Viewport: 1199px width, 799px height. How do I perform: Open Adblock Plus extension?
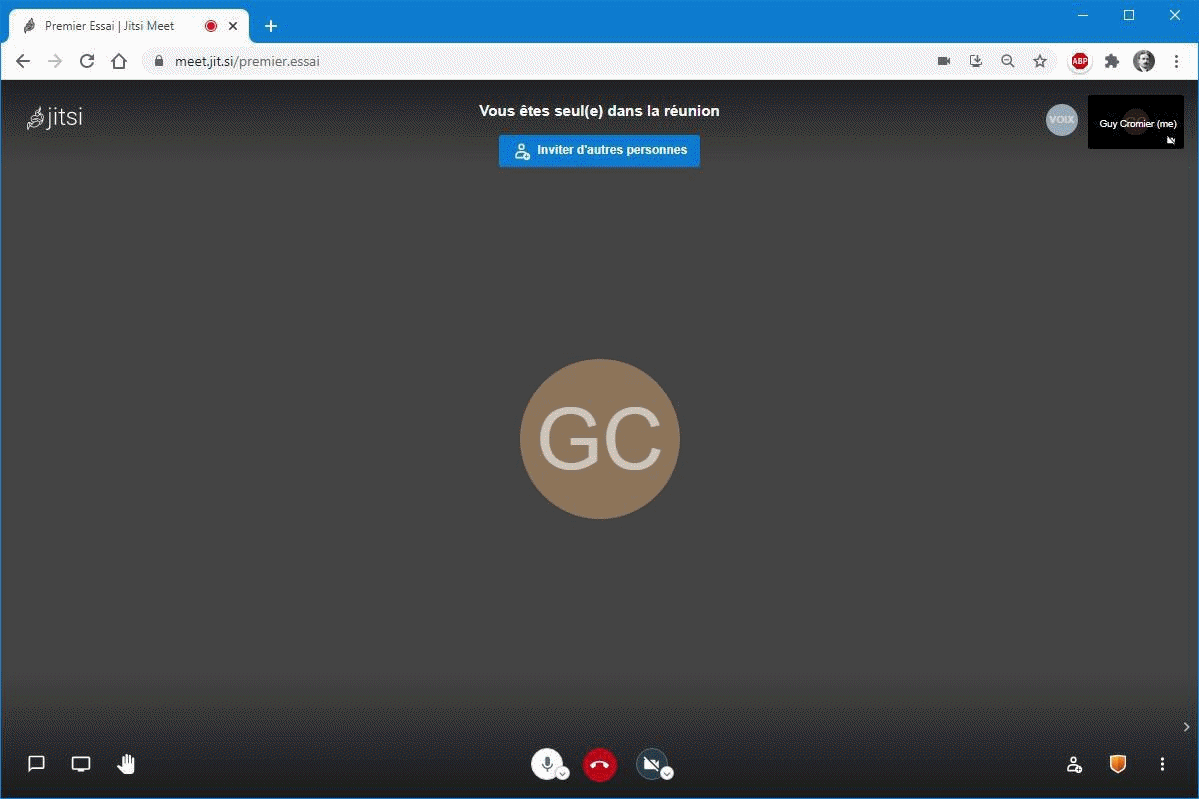(x=1080, y=61)
